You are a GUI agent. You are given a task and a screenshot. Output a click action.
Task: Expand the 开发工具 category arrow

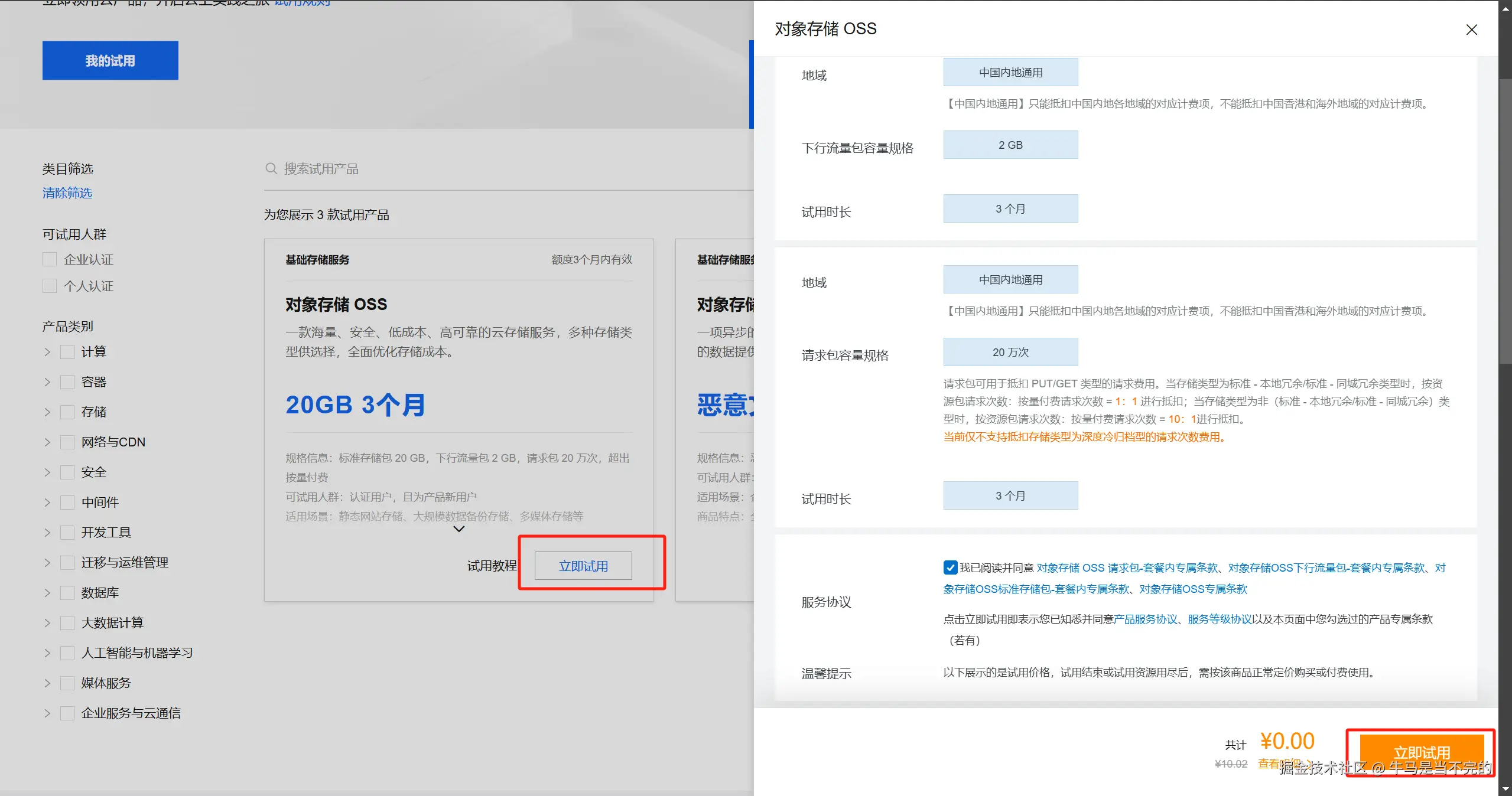pos(47,533)
